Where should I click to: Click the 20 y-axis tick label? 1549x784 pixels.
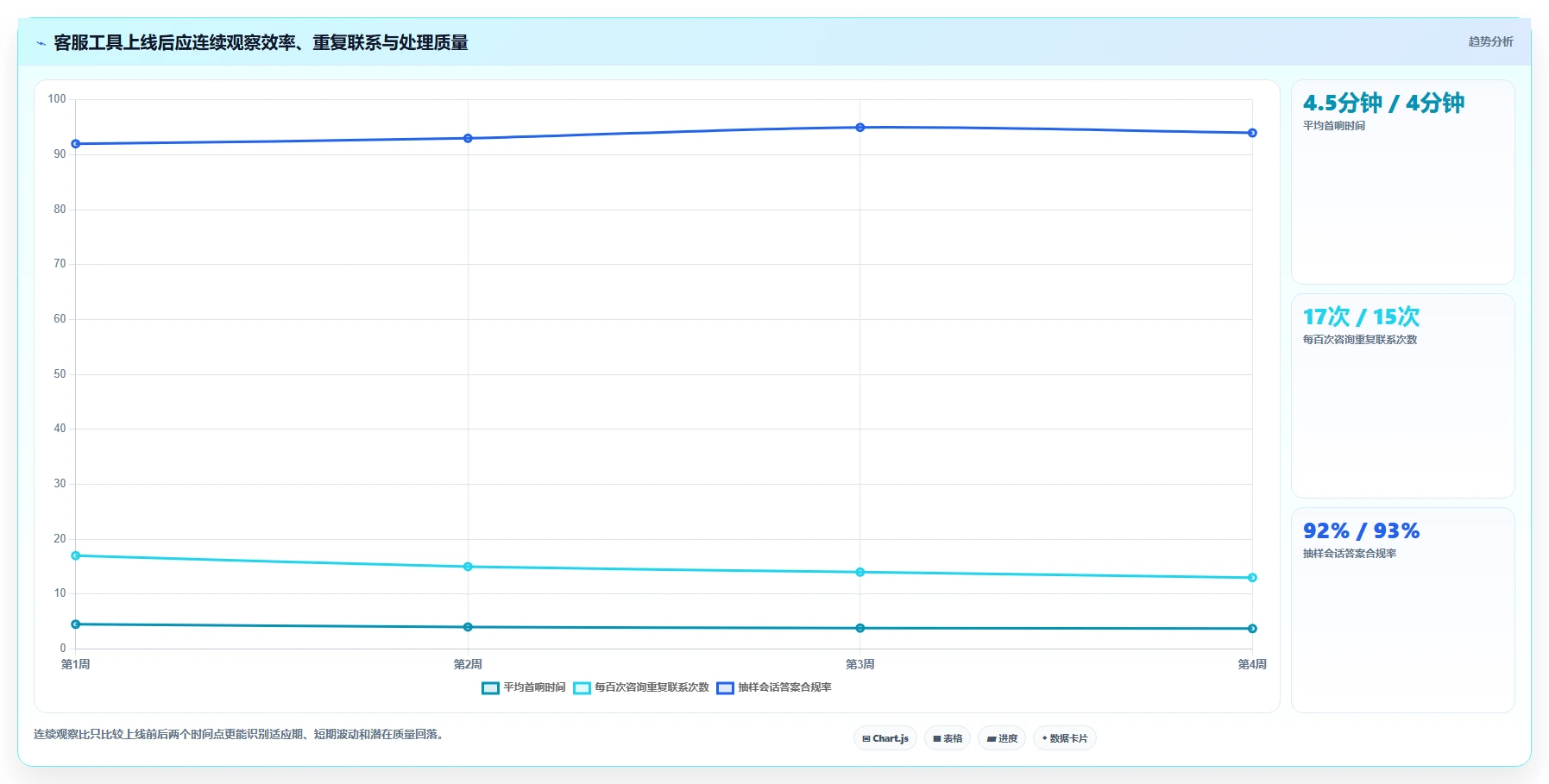pos(60,539)
